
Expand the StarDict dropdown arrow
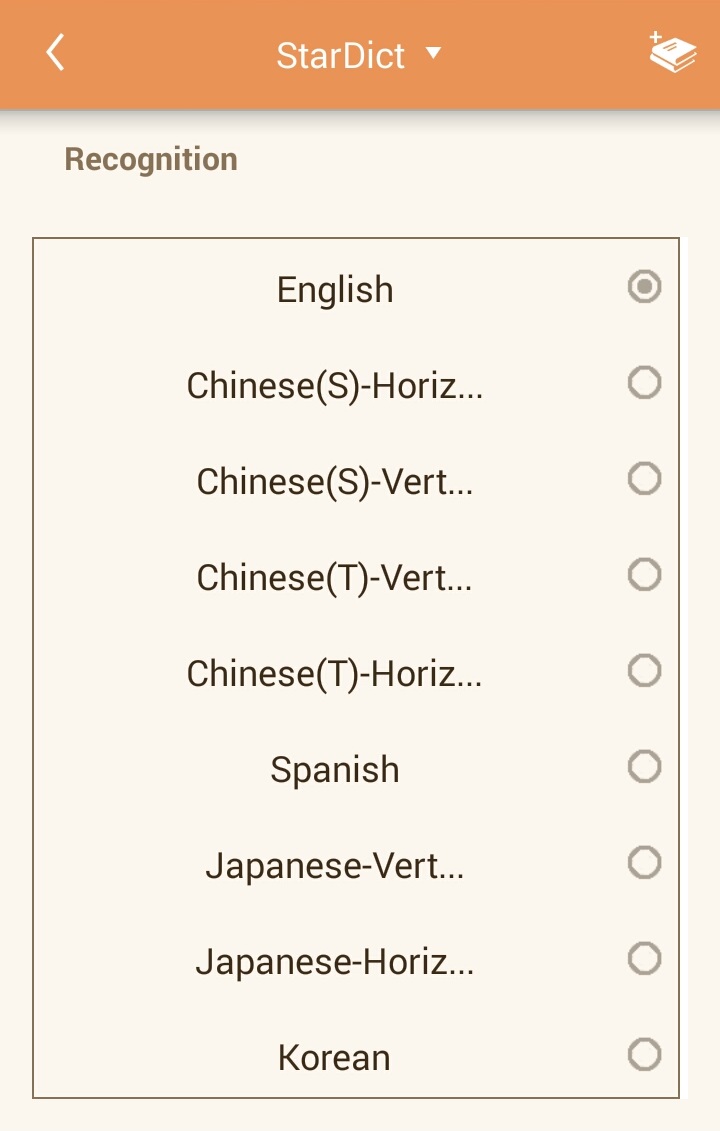coord(433,53)
